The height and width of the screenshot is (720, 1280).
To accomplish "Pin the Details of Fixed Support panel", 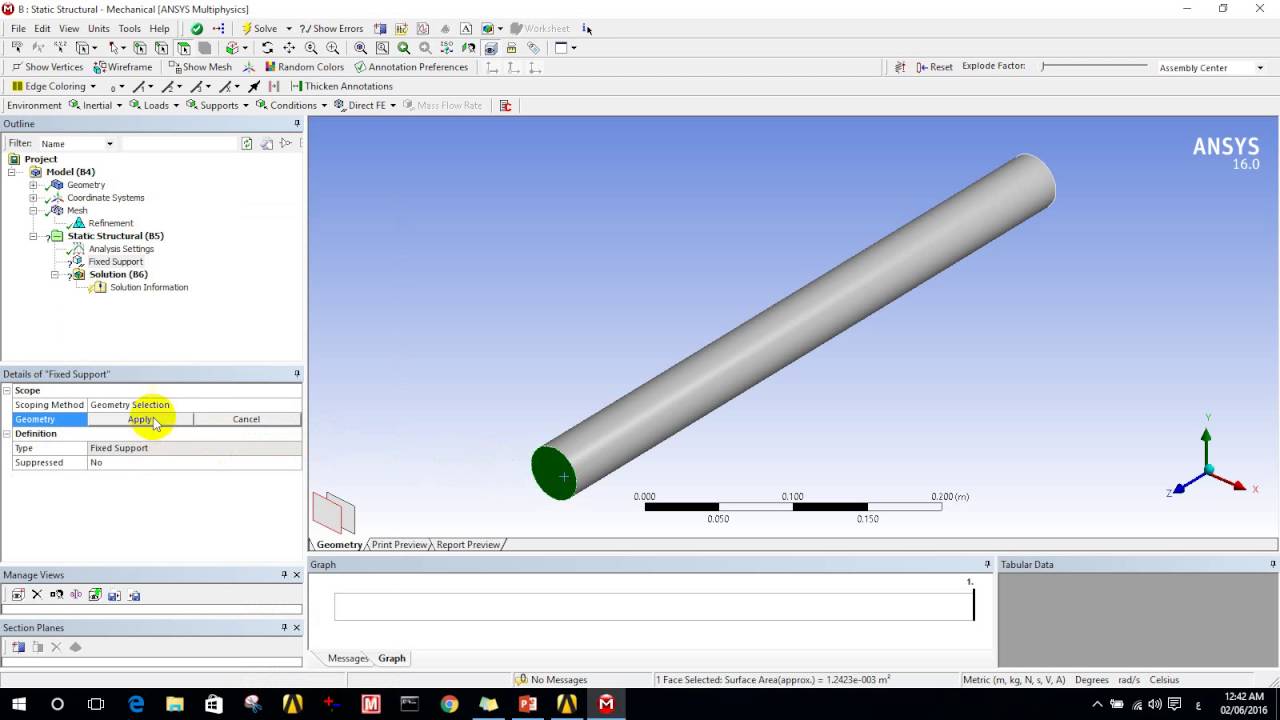I will (297, 374).
